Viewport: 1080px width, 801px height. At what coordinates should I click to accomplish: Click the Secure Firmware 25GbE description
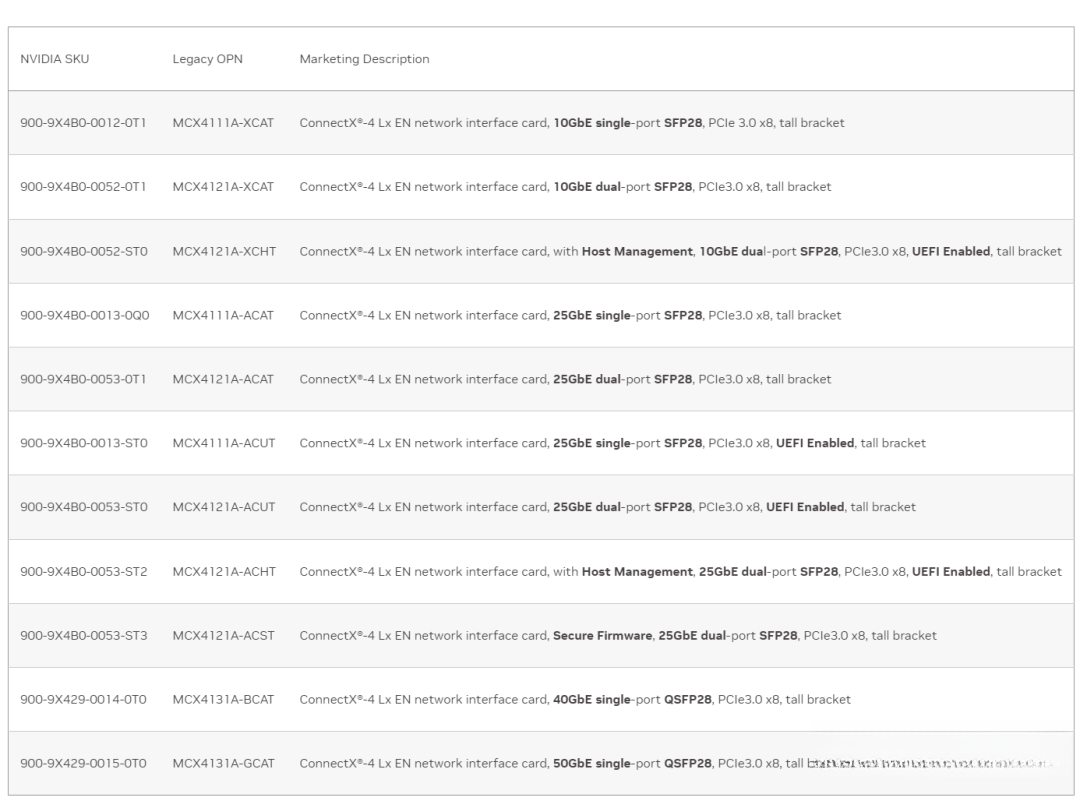618,636
